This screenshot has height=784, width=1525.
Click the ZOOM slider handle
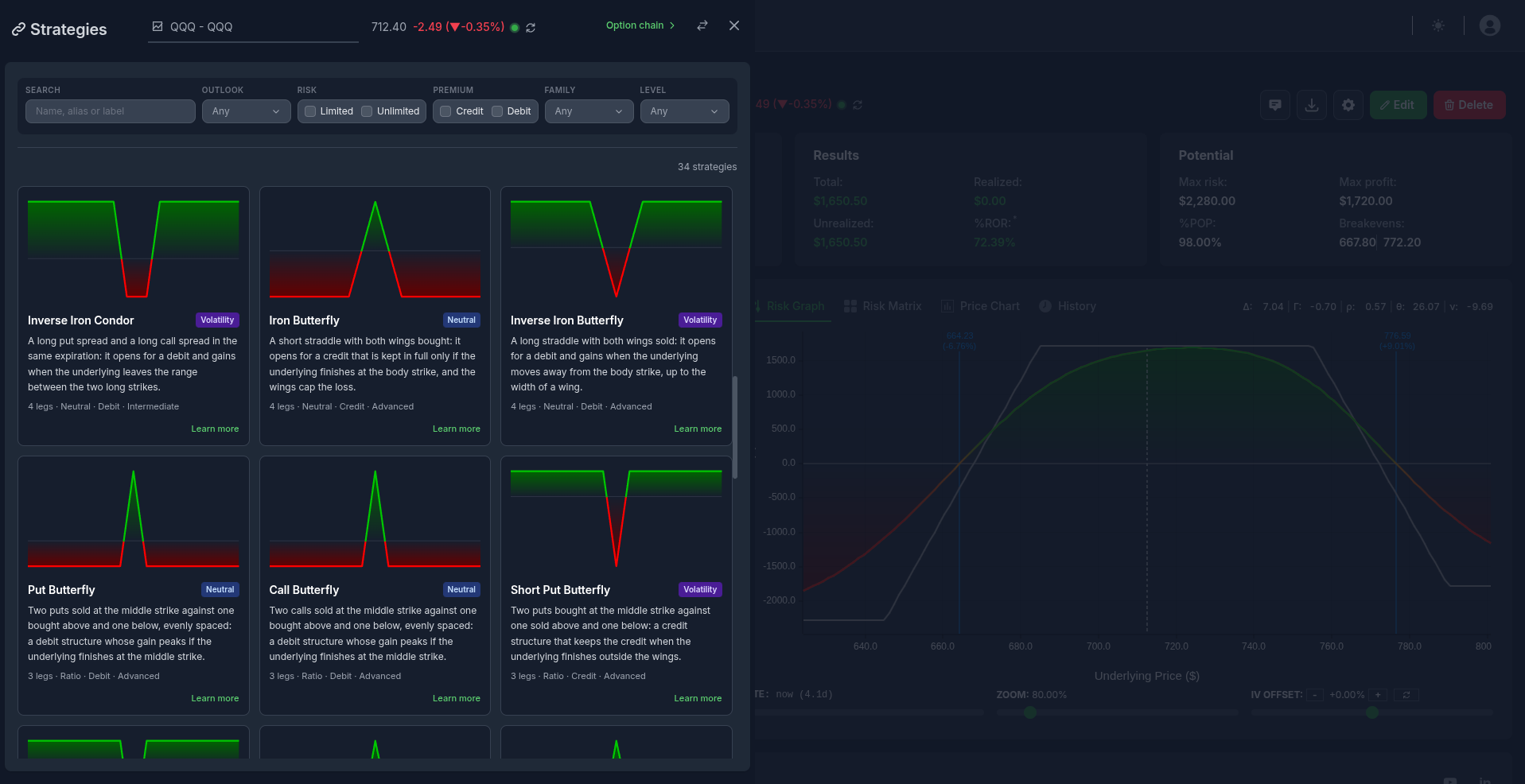(x=1030, y=712)
